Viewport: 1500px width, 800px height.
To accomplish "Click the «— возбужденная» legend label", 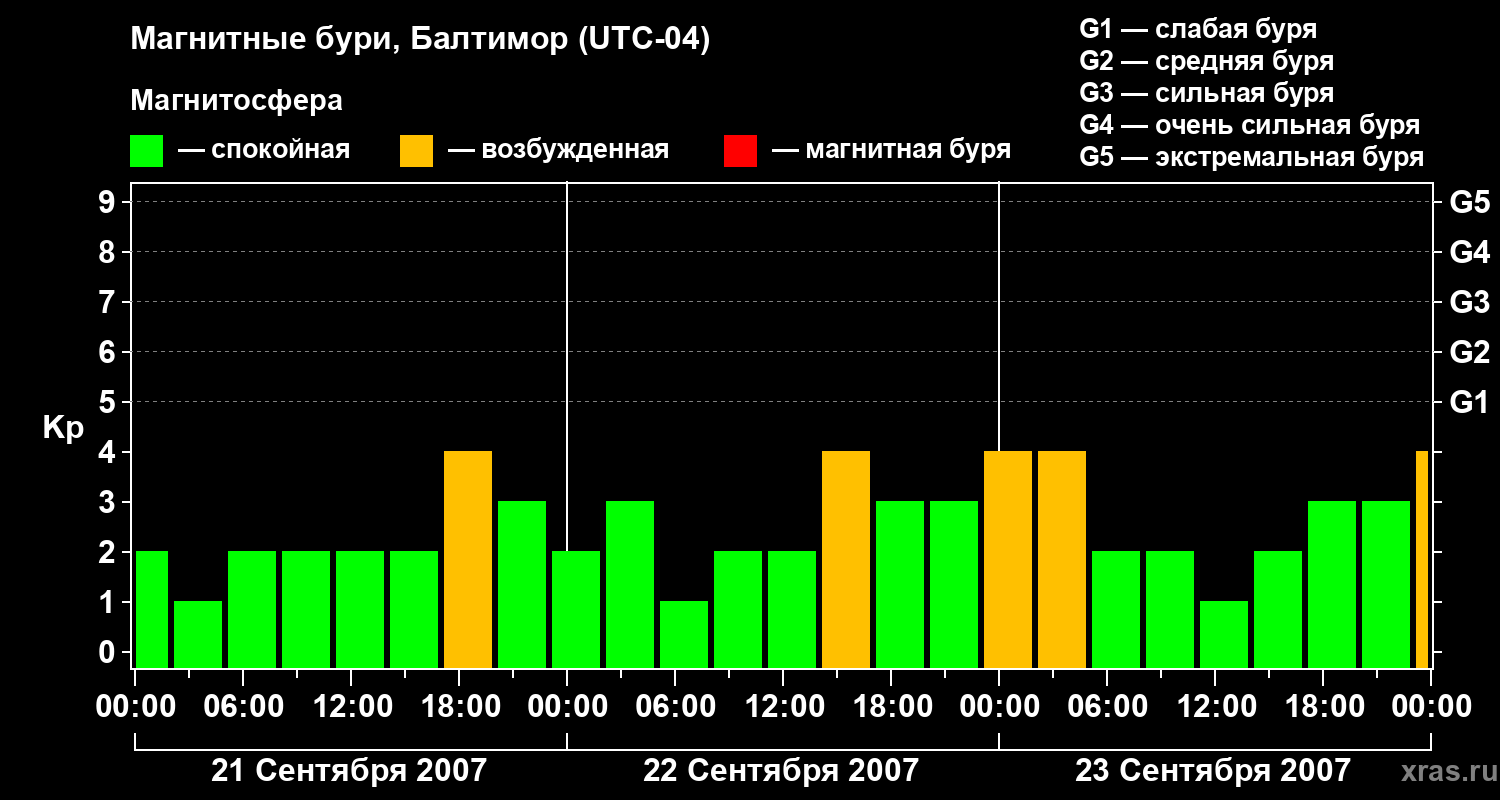I will click(558, 150).
